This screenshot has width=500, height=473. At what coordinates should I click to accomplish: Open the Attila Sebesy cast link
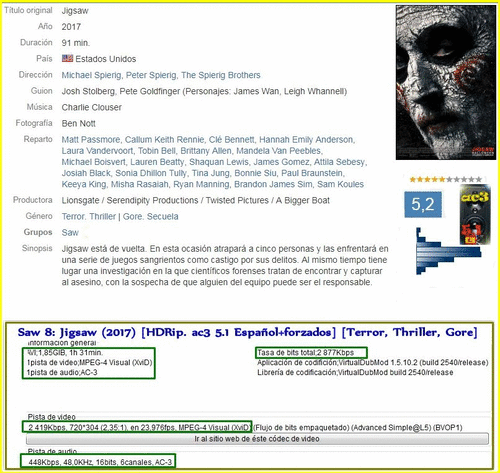coord(339,162)
